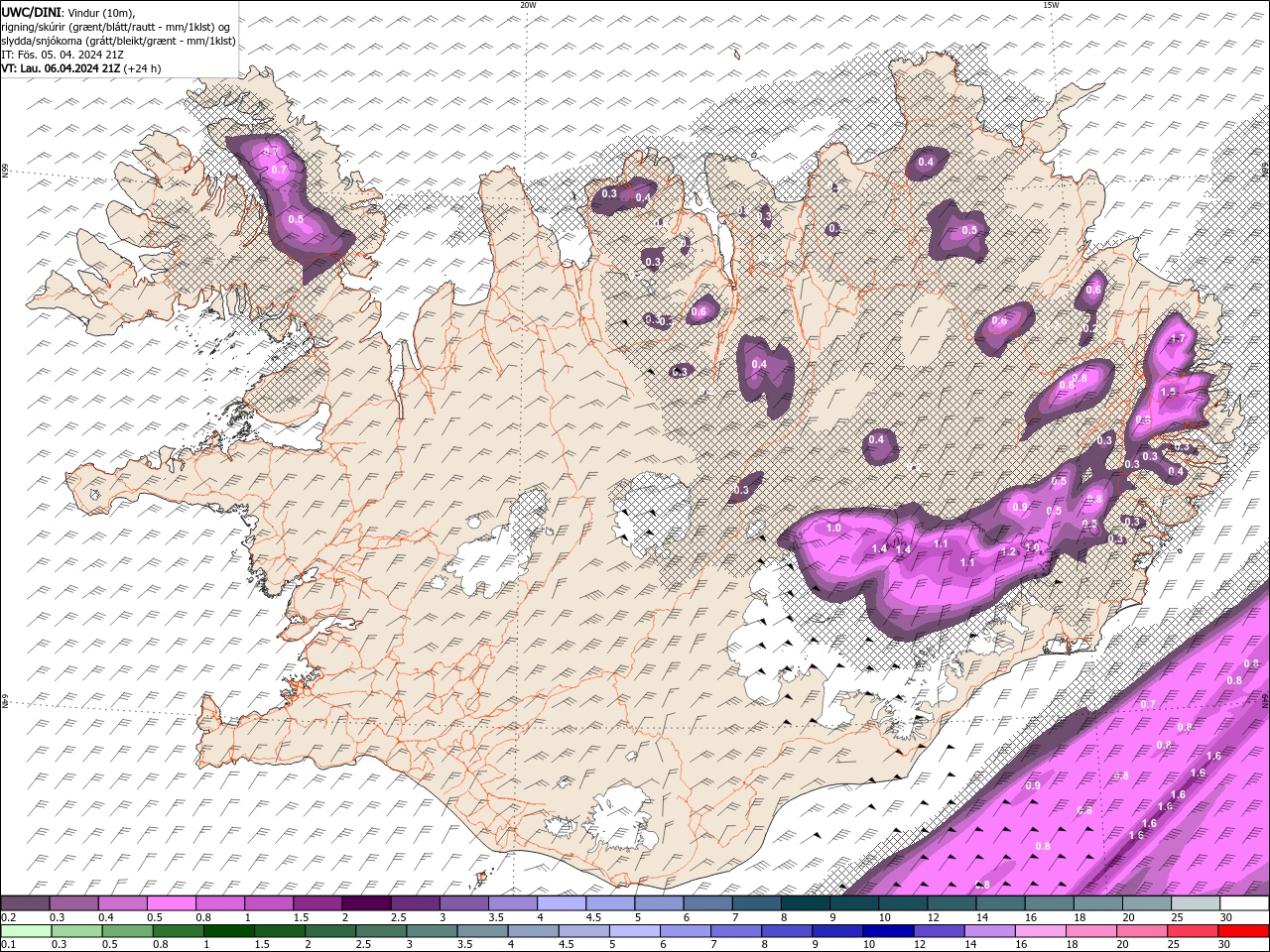Select the darkest green 1 rain legend swatch

[228, 931]
